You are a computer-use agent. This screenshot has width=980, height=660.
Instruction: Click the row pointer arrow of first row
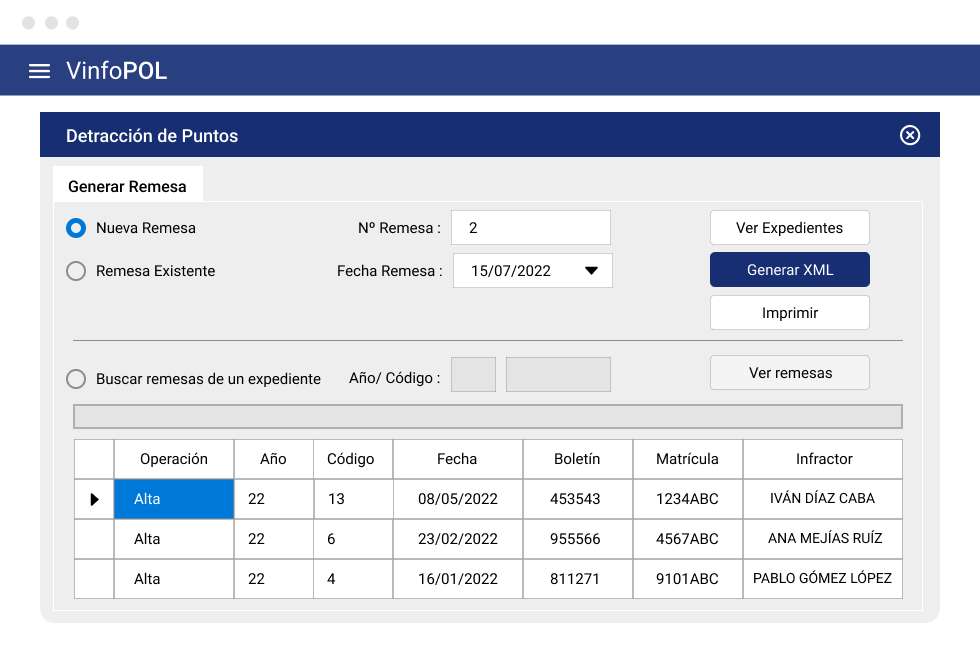coord(94,499)
